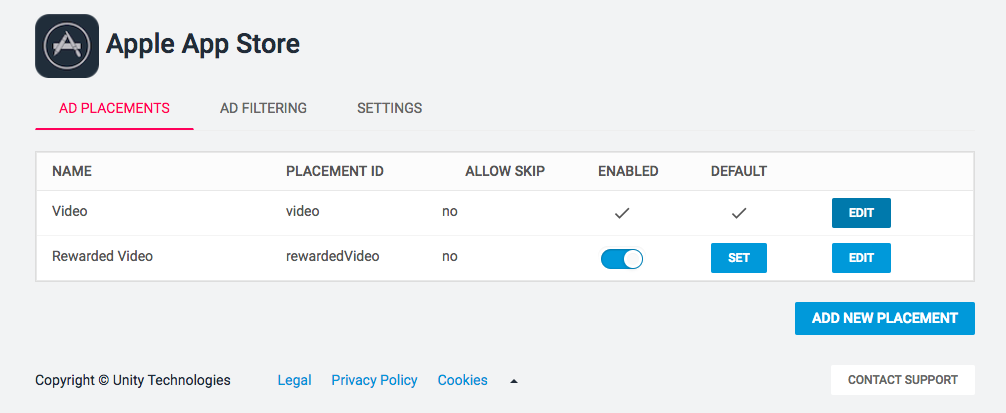This screenshot has width=1006, height=413.
Task: Open the Cookies link
Action: point(463,380)
